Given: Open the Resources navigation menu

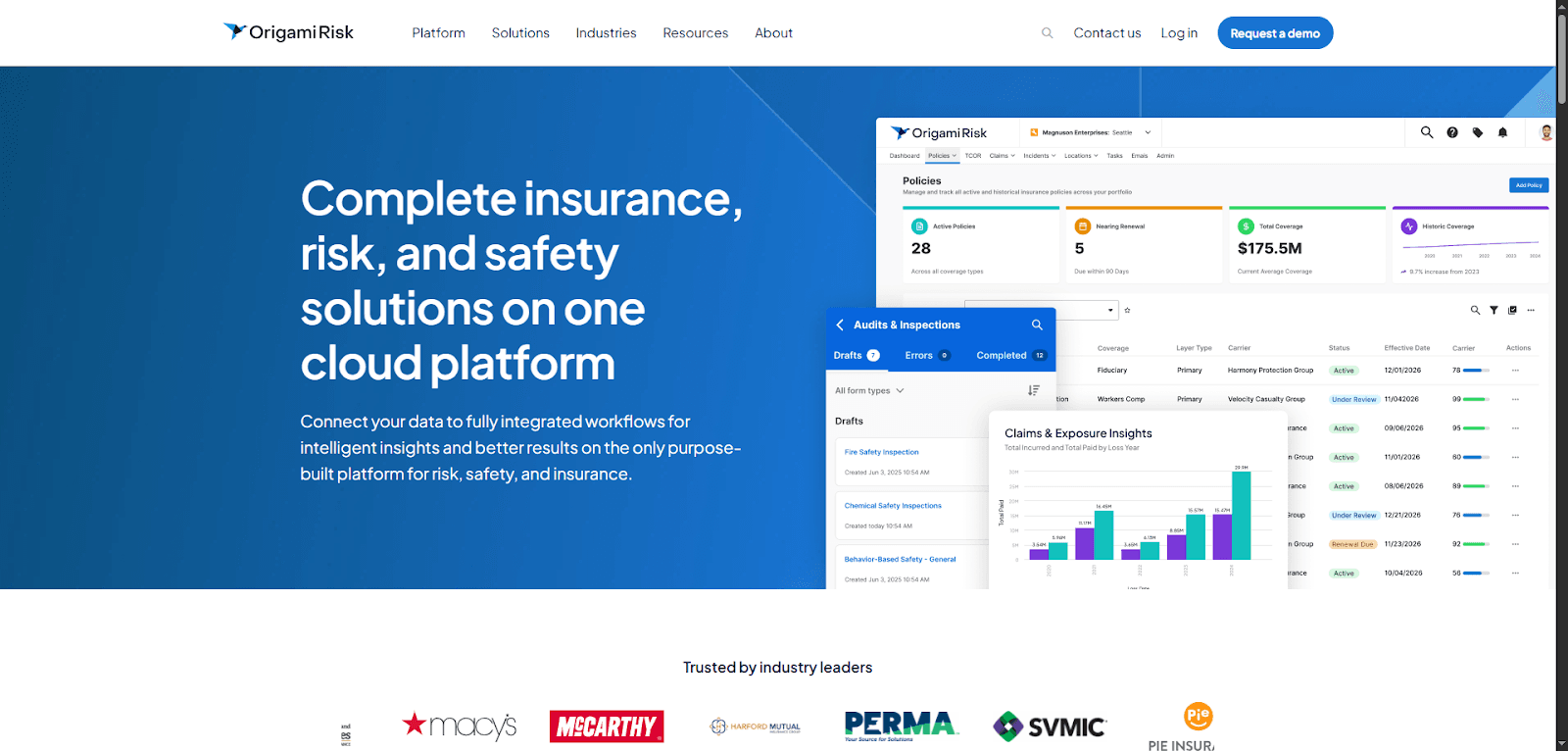Looking at the screenshot, I should 695,33.
